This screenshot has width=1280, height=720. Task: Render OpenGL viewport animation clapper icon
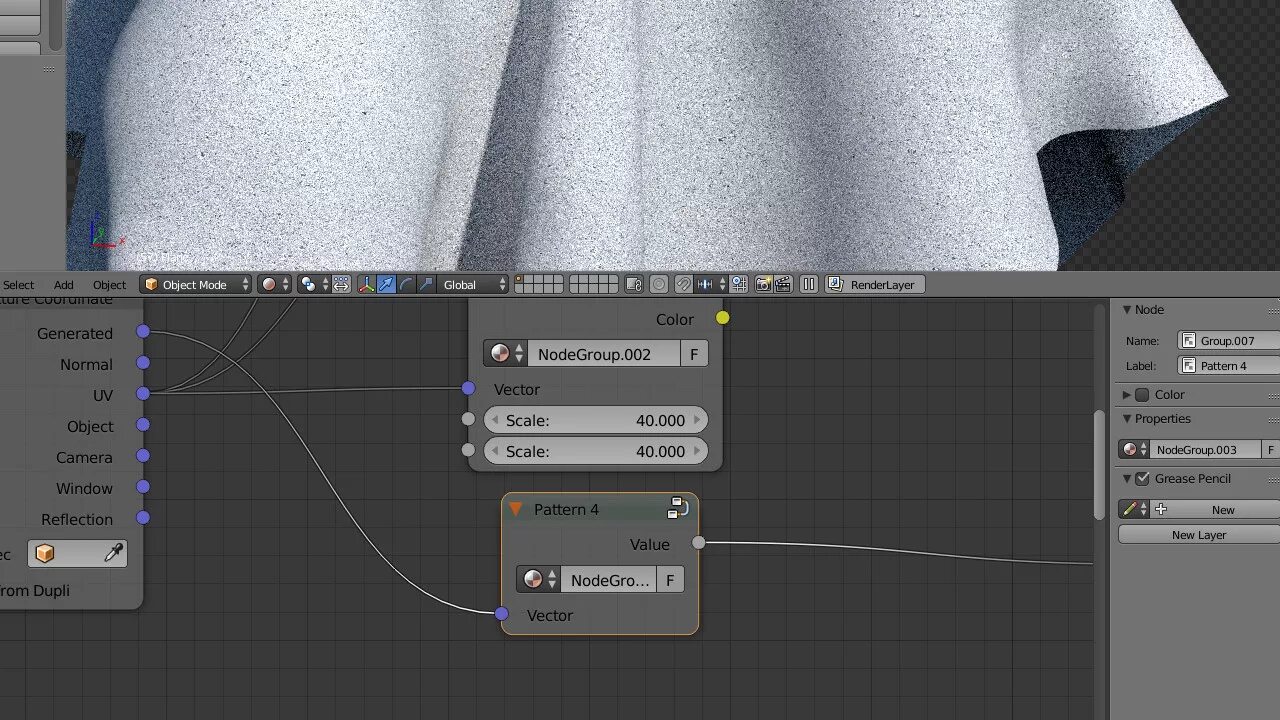pos(783,285)
